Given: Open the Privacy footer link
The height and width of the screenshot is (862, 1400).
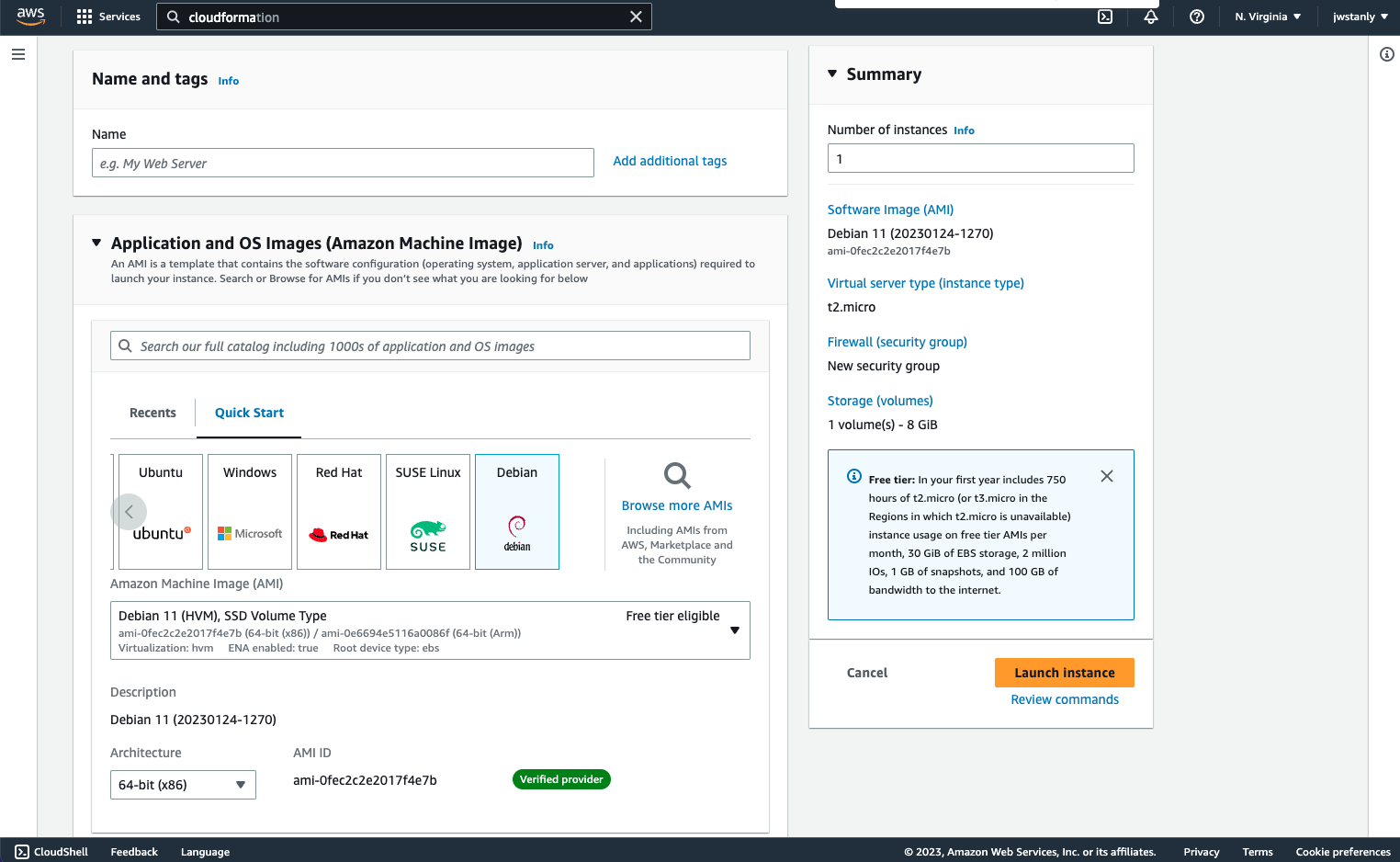Looking at the screenshot, I should click(x=1202, y=852).
